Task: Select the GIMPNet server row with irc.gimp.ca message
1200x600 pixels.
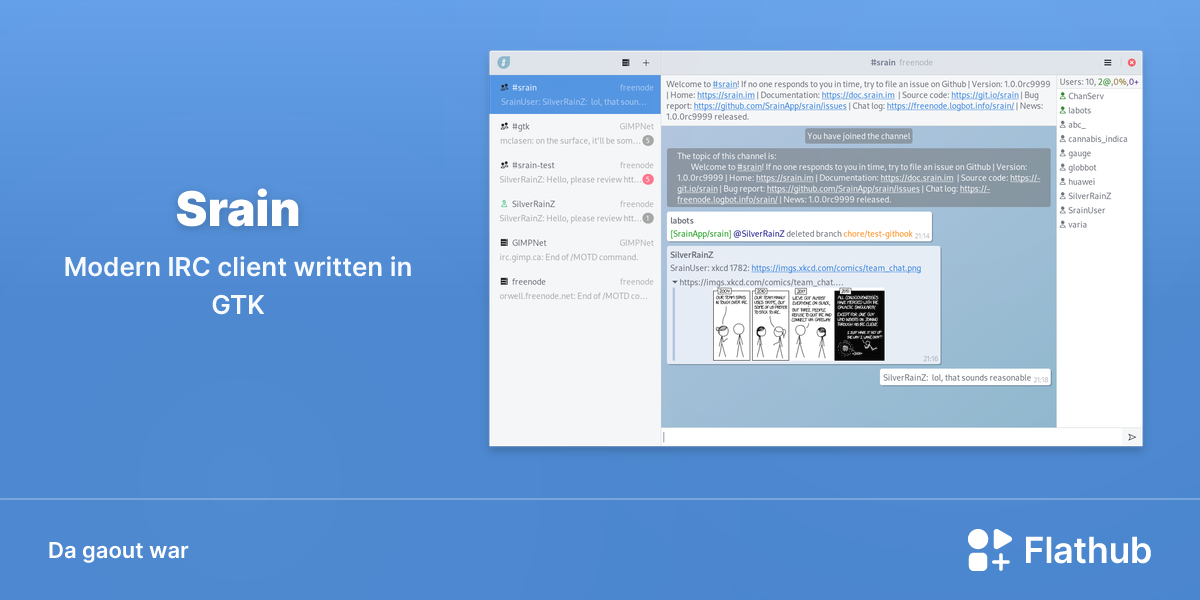Action: pos(575,249)
